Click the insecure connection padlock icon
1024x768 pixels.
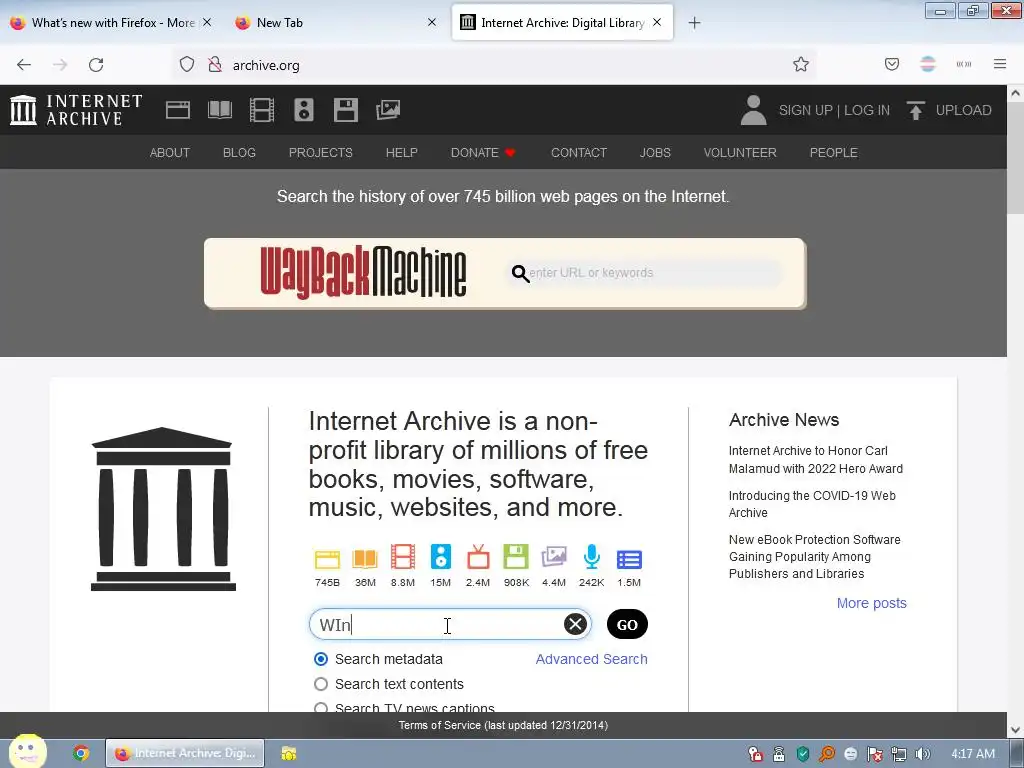(215, 65)
